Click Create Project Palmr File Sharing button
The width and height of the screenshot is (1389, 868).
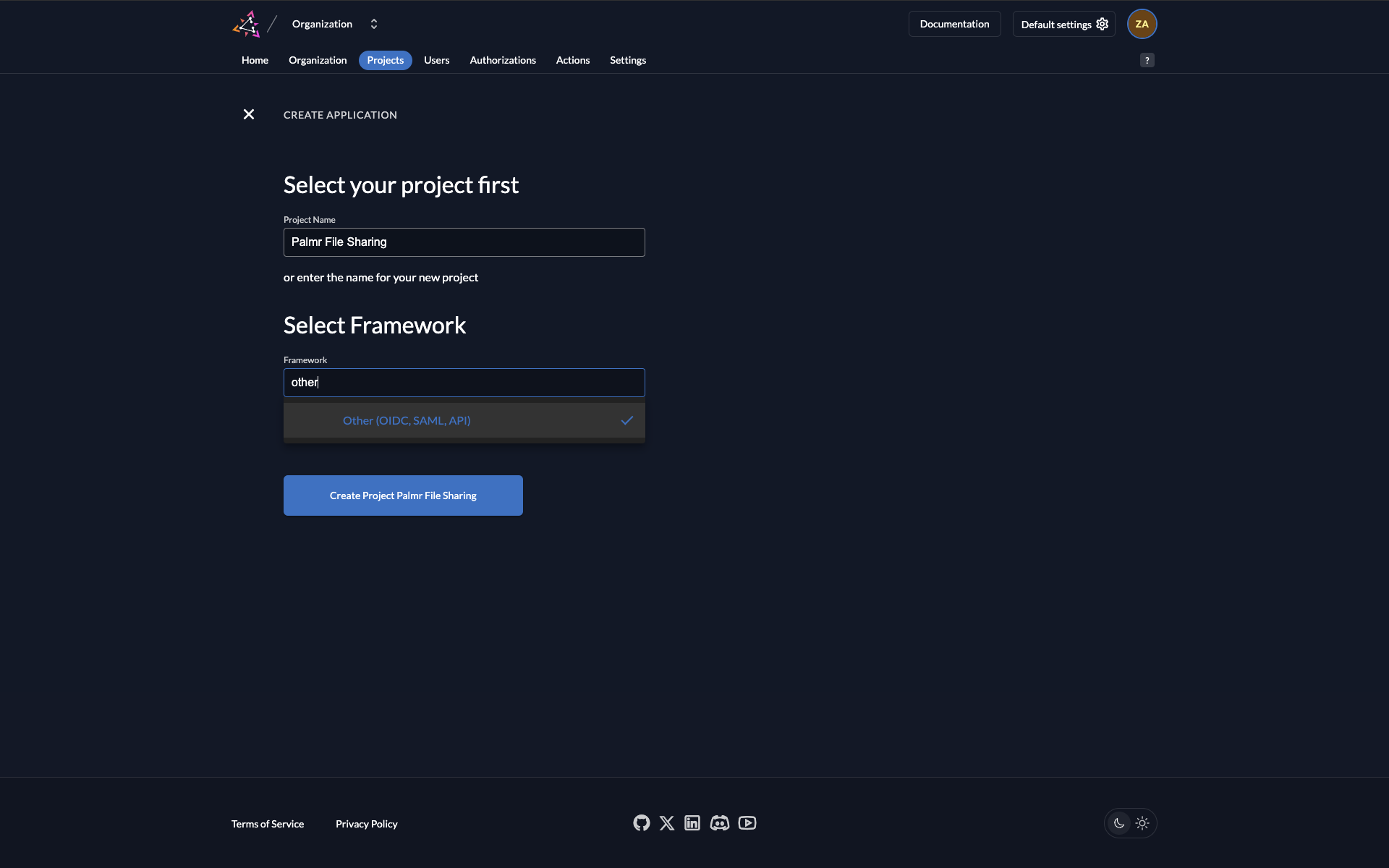pos(403,495)
